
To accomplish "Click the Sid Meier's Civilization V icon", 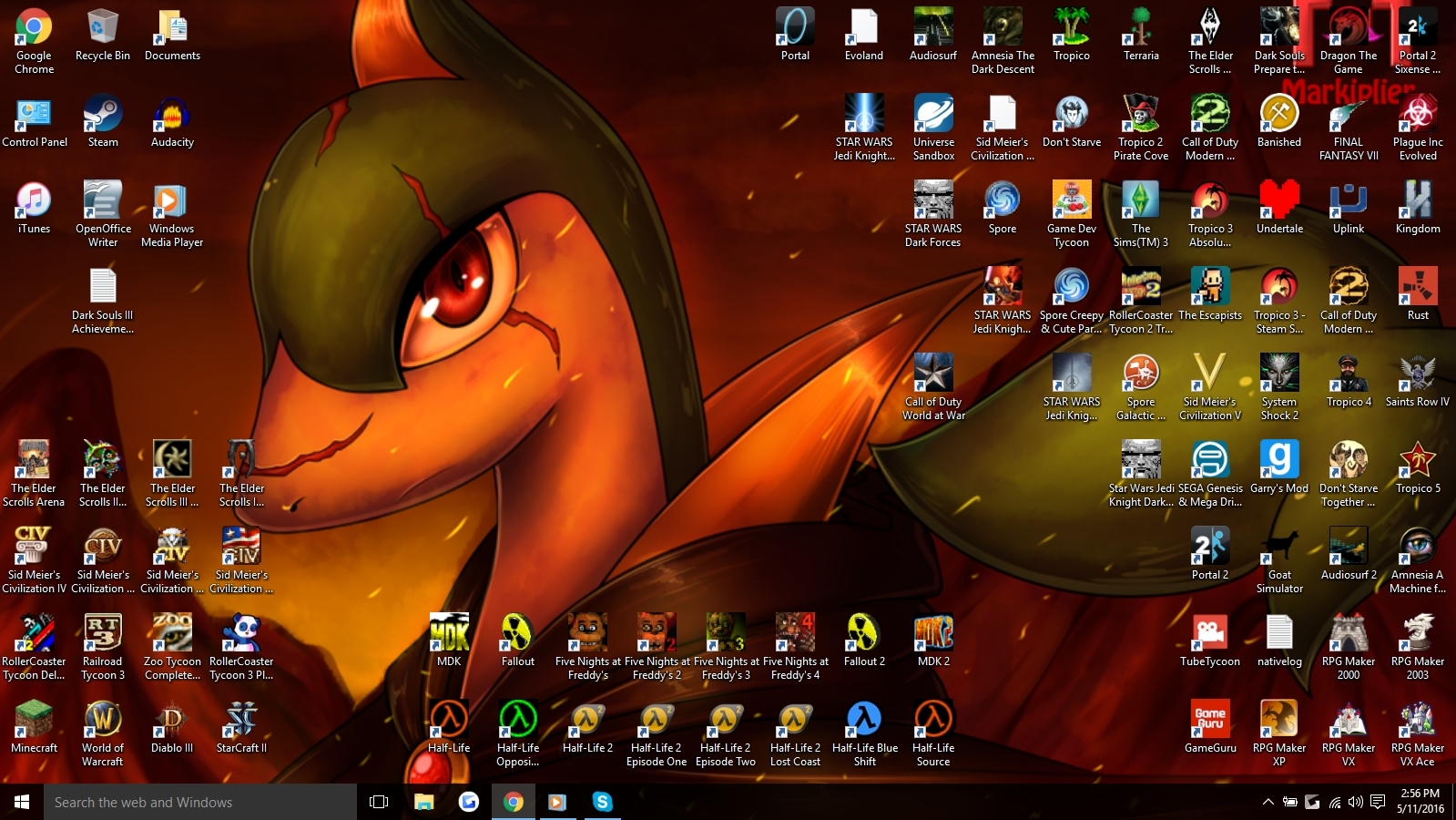I will click(x=1210, y=388).
